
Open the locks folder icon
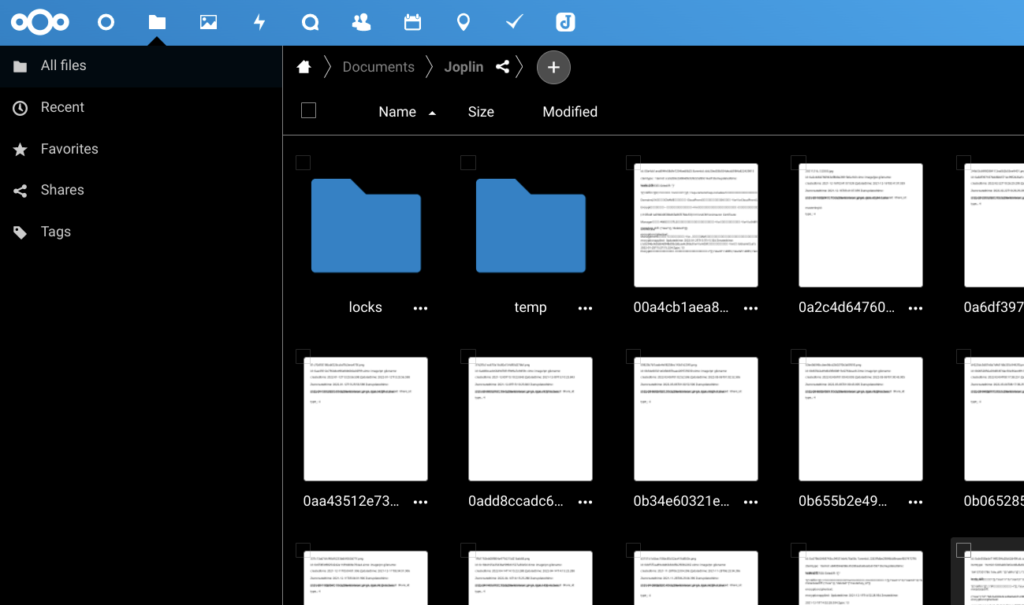tap(366, 225)
